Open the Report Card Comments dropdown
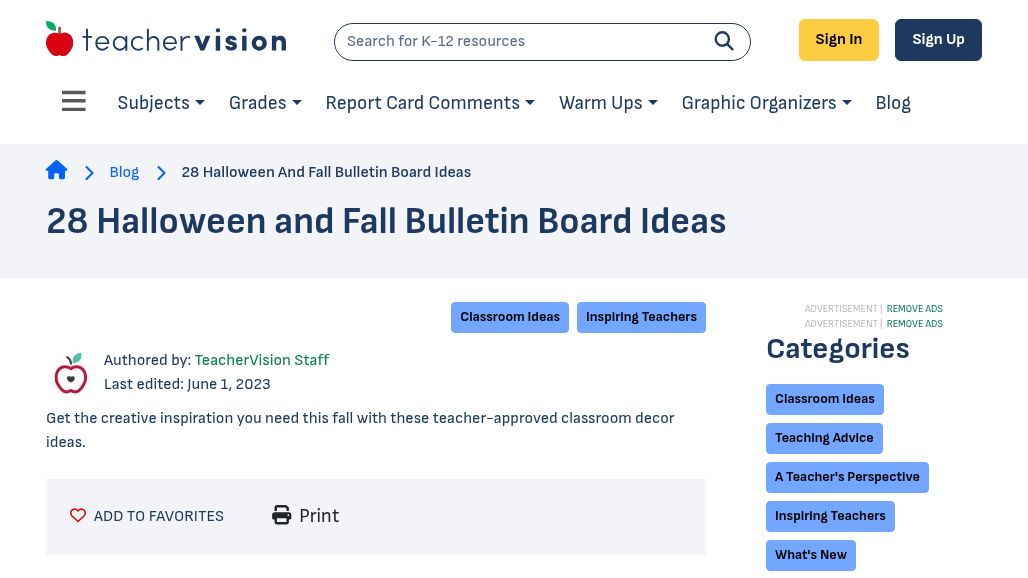Viewport: 1028px width, 578px height. [x=430, y=103]
